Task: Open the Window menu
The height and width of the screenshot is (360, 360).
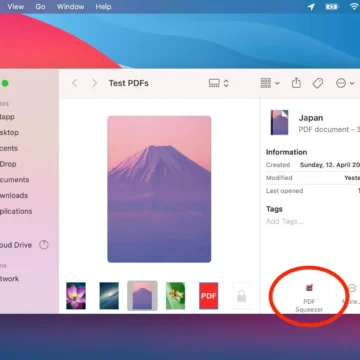Action: click(70, 7)
